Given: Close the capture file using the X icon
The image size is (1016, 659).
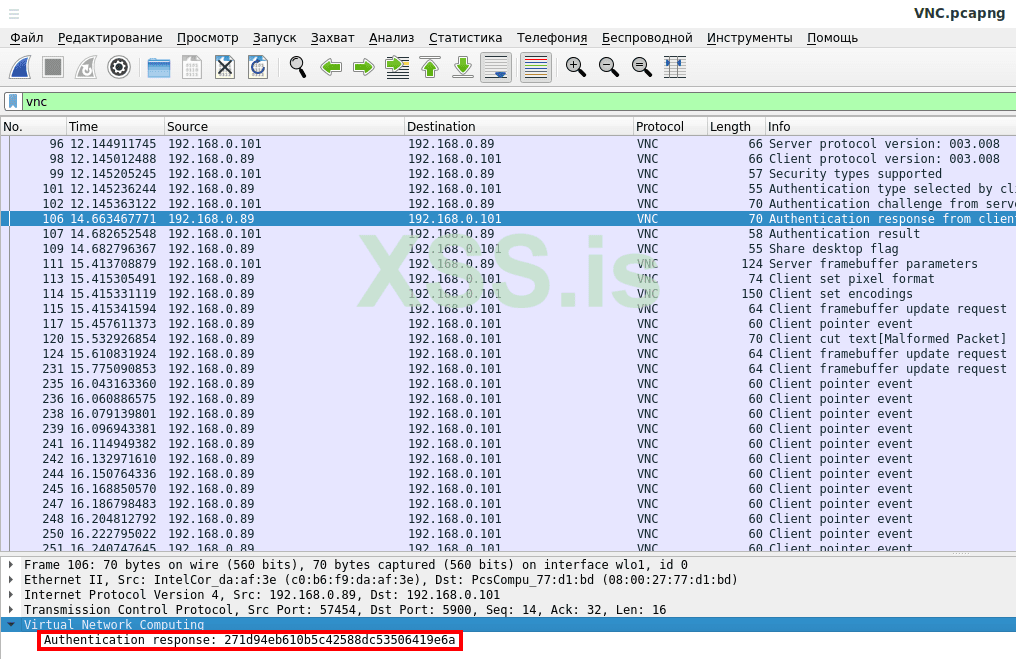Looking at the screenshot, I should [x=225, y=68].
